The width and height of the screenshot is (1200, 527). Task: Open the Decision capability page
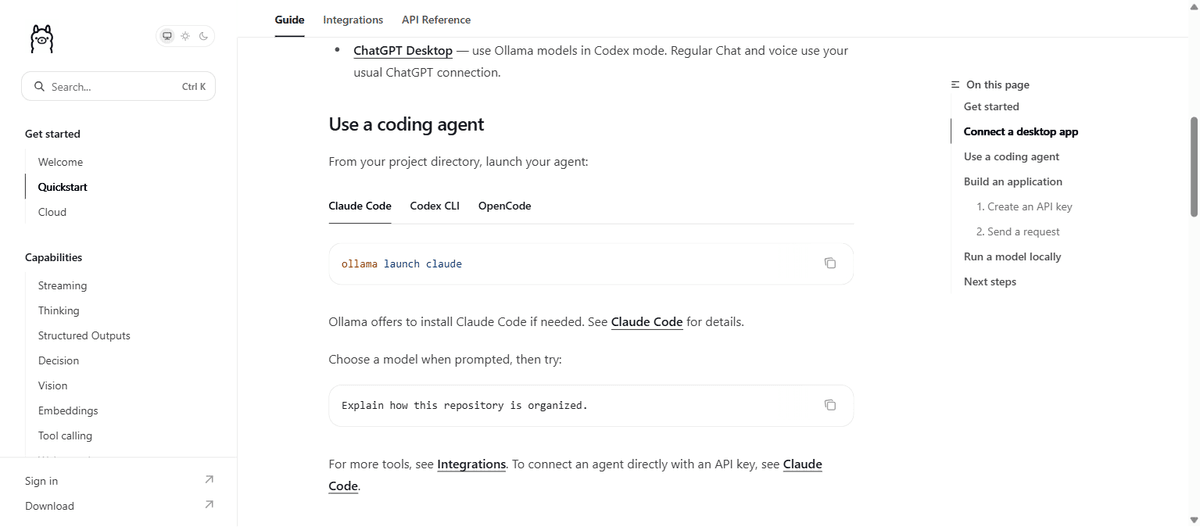click(x=58, y=361)
